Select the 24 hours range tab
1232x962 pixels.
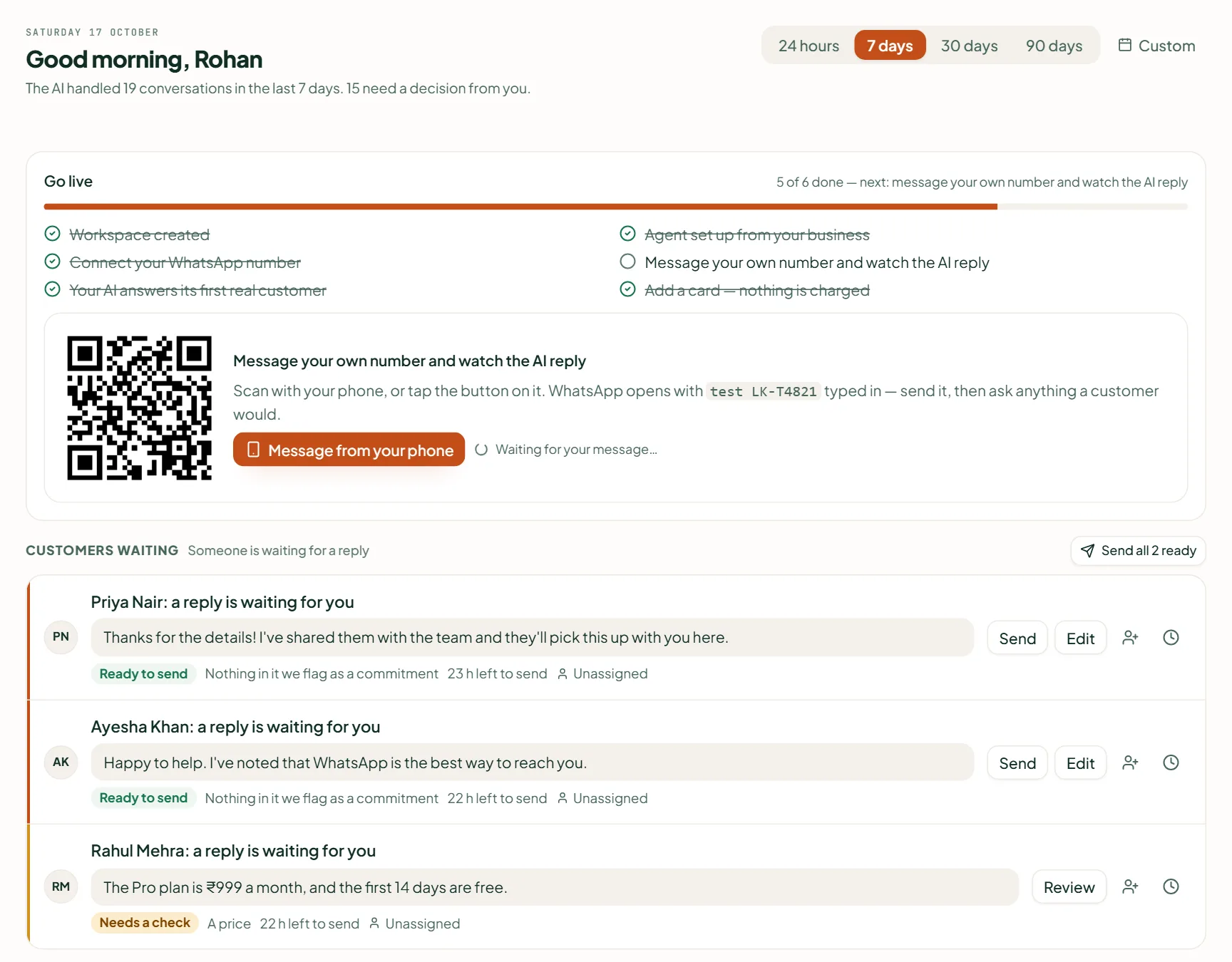click(x=808, y=46)
